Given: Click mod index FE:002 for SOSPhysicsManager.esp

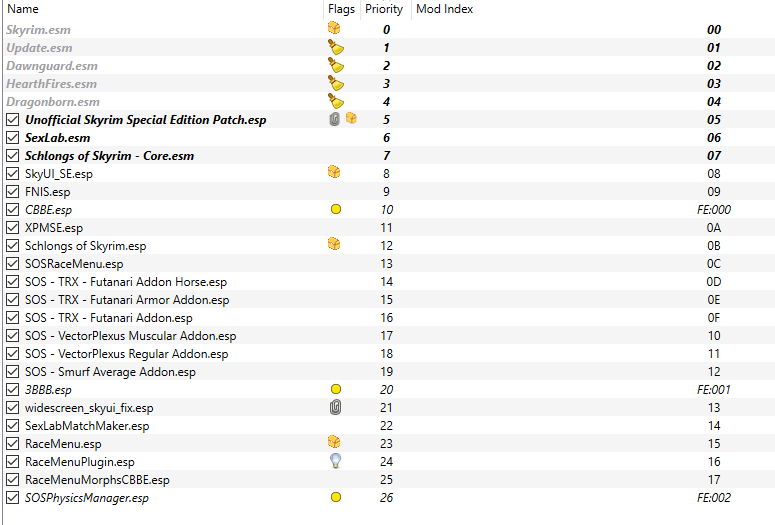Looking at the screenshot, I should 714,498.
